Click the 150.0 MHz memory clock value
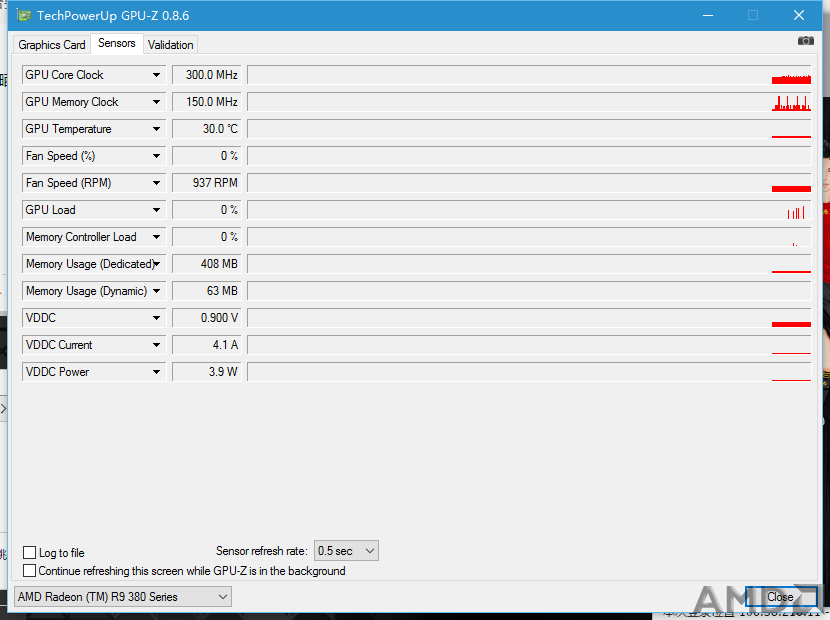The height and width of the screenshot is (620, 830). click(x=206, y=102)
